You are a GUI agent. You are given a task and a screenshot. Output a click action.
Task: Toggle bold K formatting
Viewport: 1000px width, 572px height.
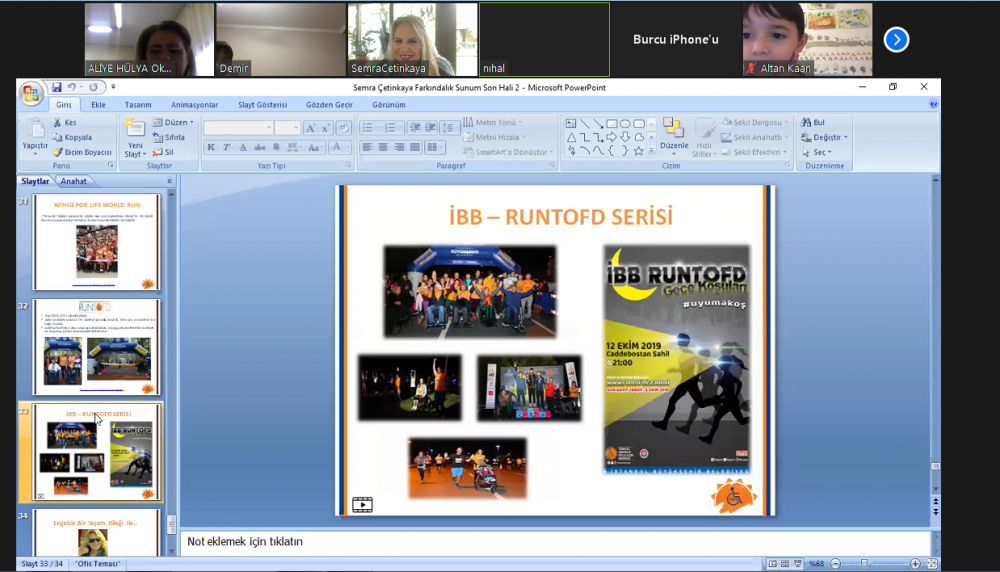pos(211,147)
